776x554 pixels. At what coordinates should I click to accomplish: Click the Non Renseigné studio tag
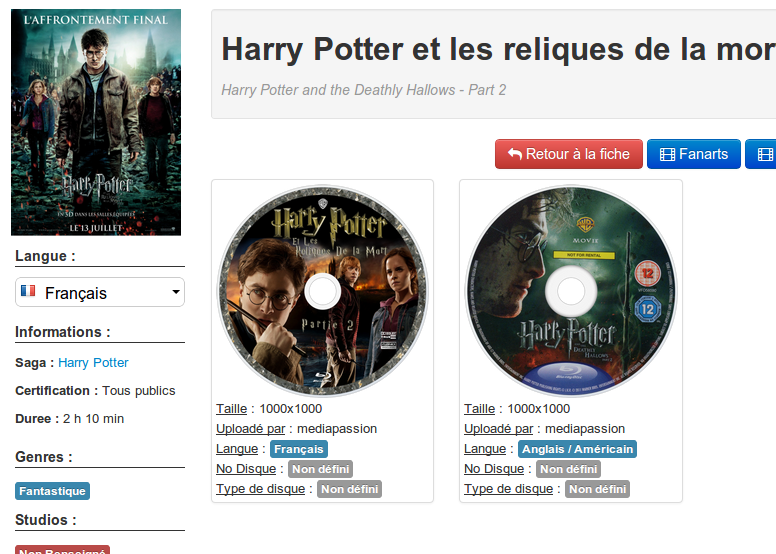coord(62,551)
